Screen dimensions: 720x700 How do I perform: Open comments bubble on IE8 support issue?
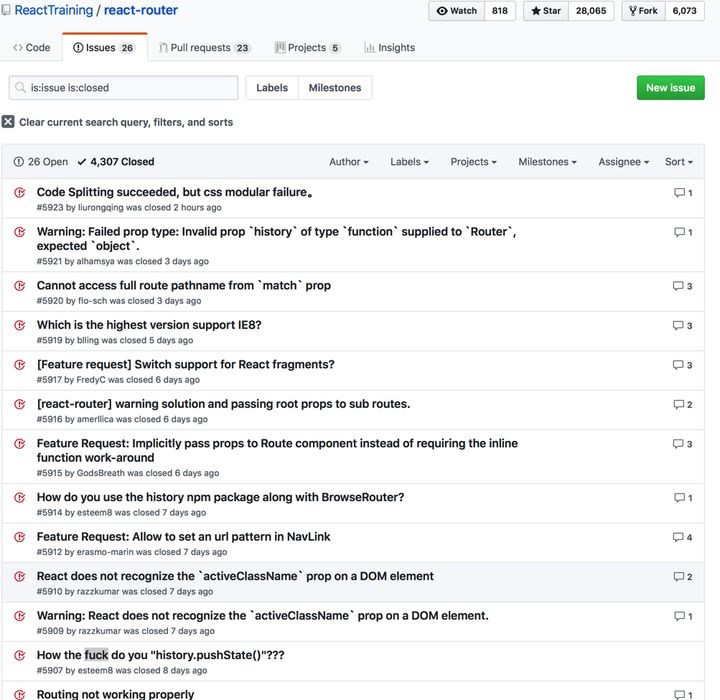coord(682,325)
